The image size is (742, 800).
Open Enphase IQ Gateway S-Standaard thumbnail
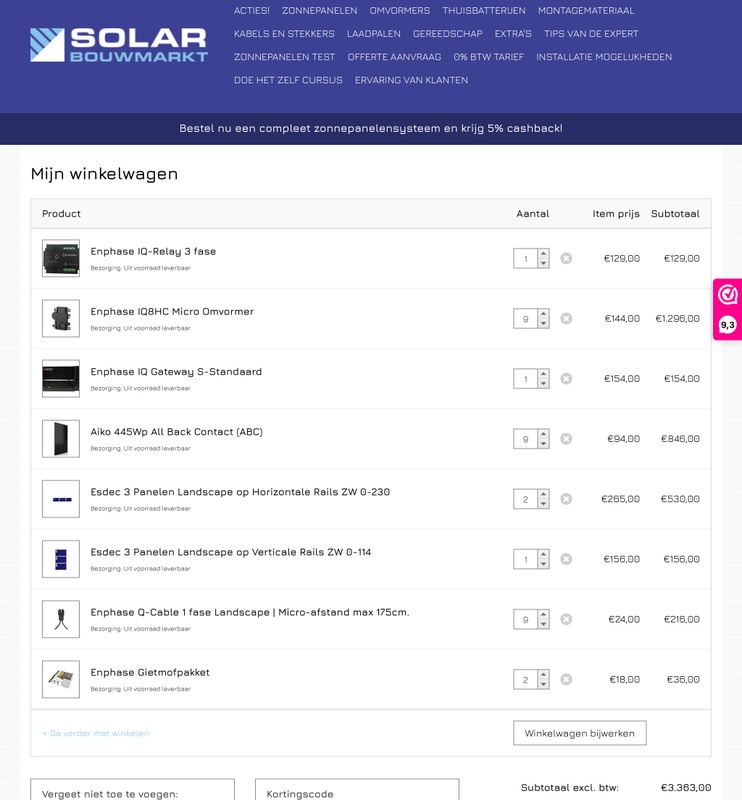(x=61, y=379)
